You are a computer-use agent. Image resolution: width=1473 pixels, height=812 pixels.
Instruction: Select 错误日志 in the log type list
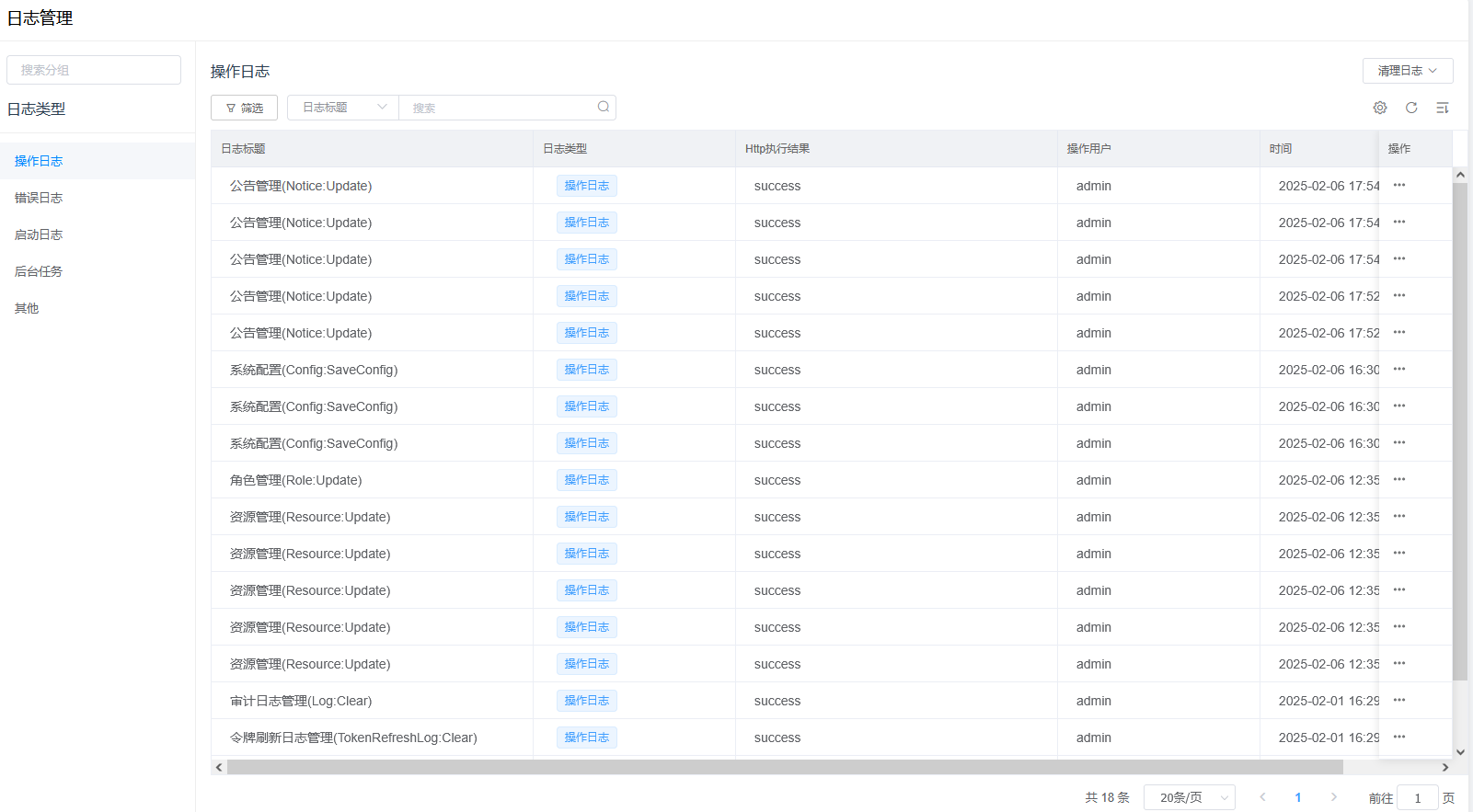(x=39, y=198)
